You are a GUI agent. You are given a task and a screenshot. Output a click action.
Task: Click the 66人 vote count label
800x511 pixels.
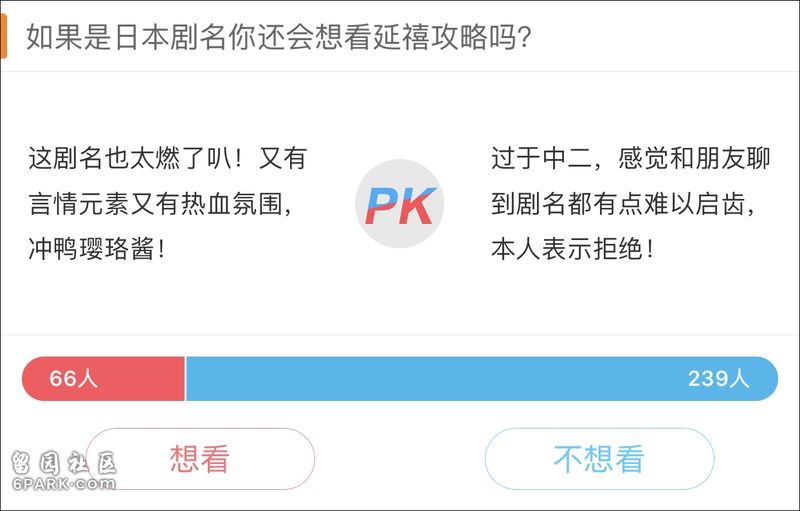pyautogui.click(x=73, y=378)
